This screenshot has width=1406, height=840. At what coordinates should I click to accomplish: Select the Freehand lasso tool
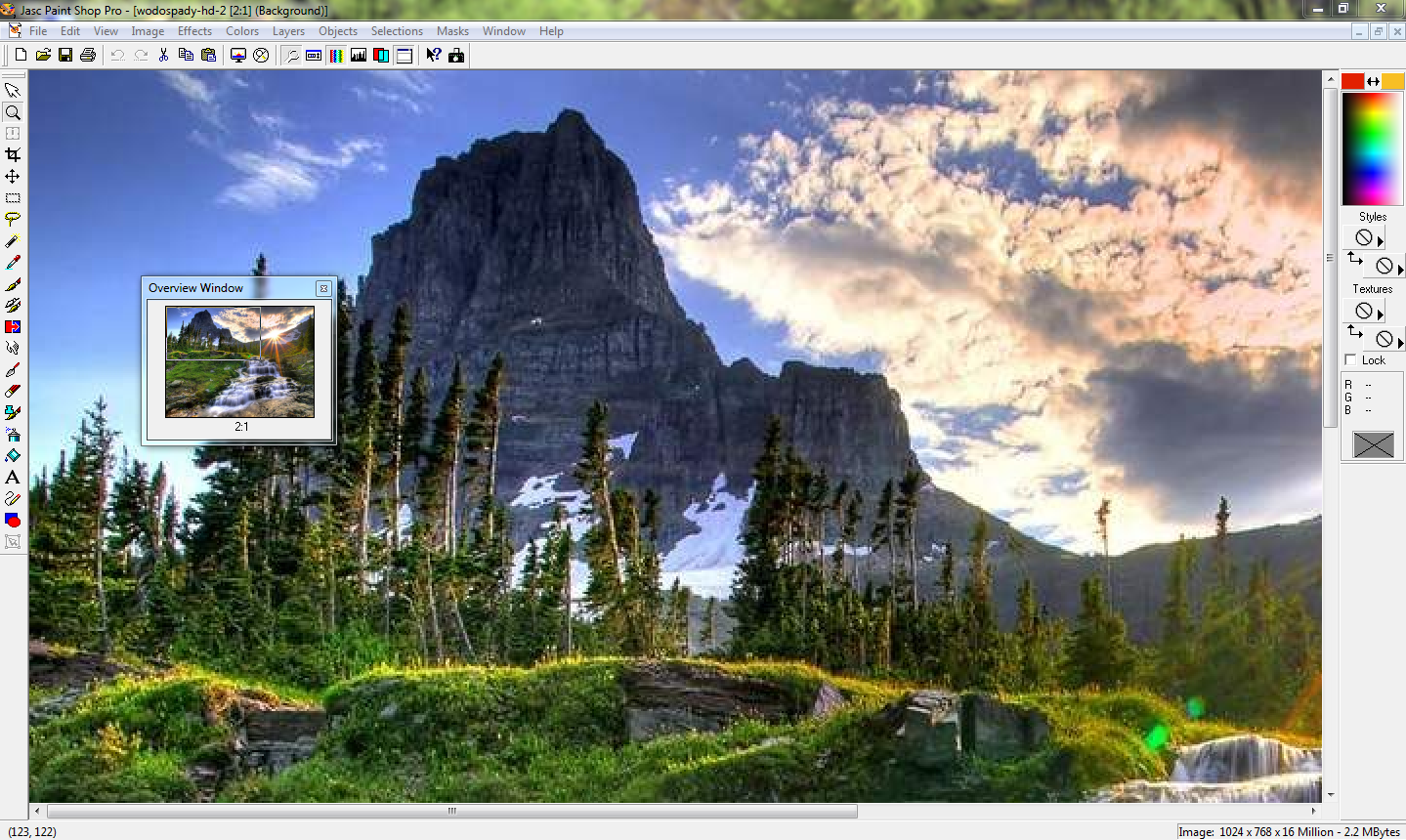point(13,219)
